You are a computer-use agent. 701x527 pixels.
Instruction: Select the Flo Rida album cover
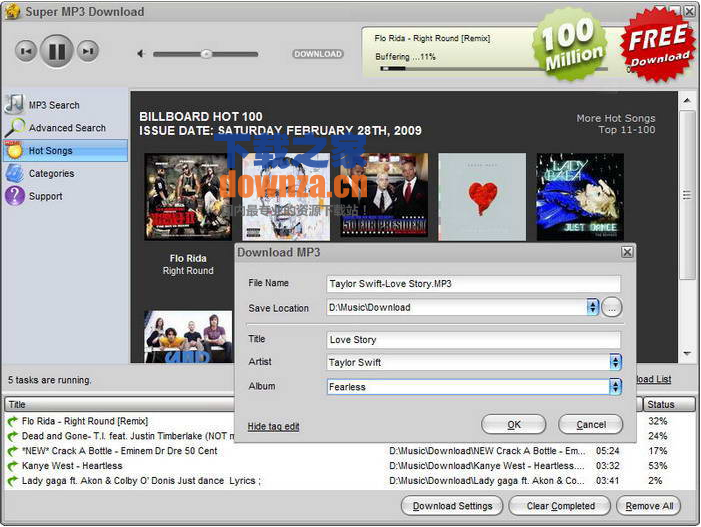pos(188,197)
